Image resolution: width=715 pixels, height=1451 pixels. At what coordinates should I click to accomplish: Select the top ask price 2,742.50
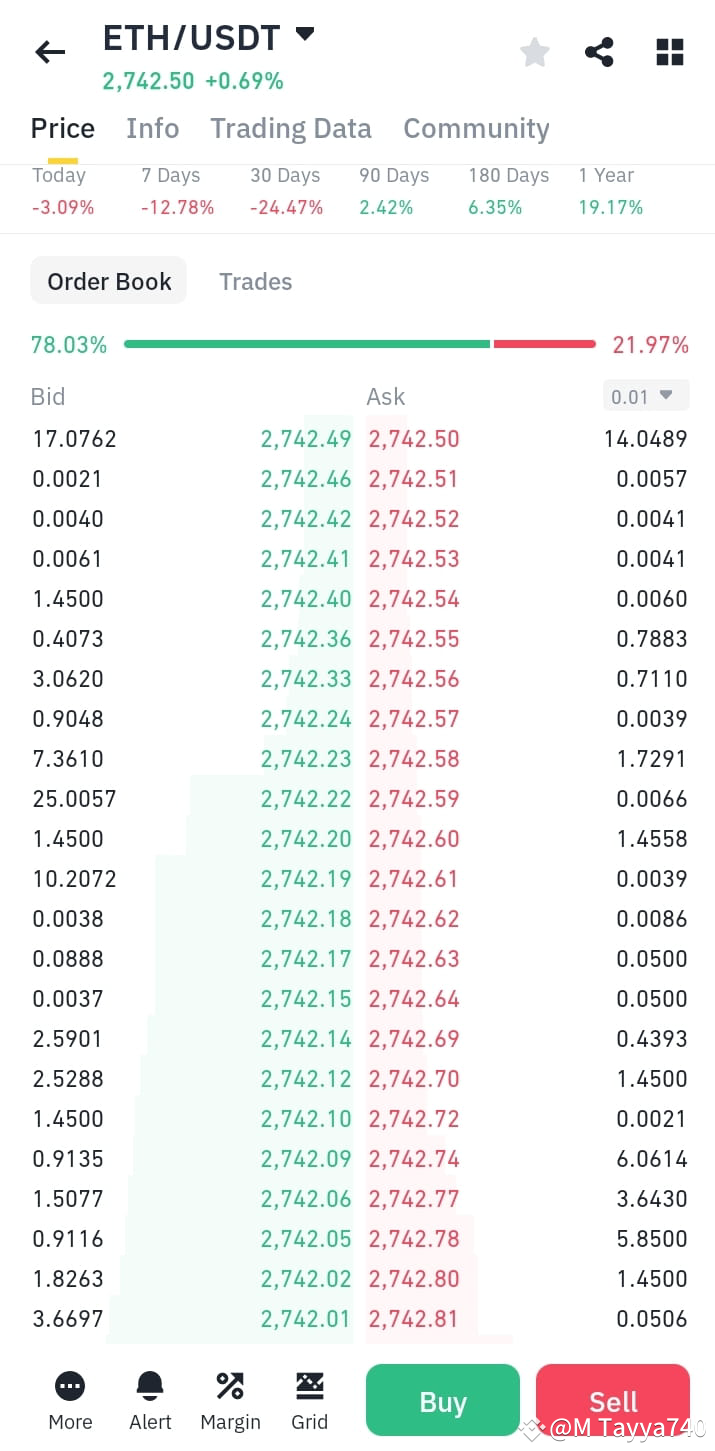point(413,438)
